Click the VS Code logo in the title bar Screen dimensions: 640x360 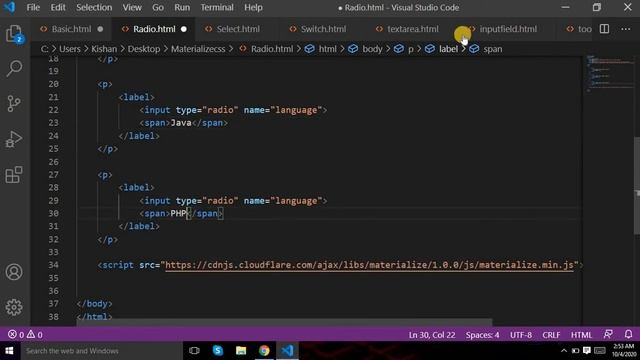9,7
